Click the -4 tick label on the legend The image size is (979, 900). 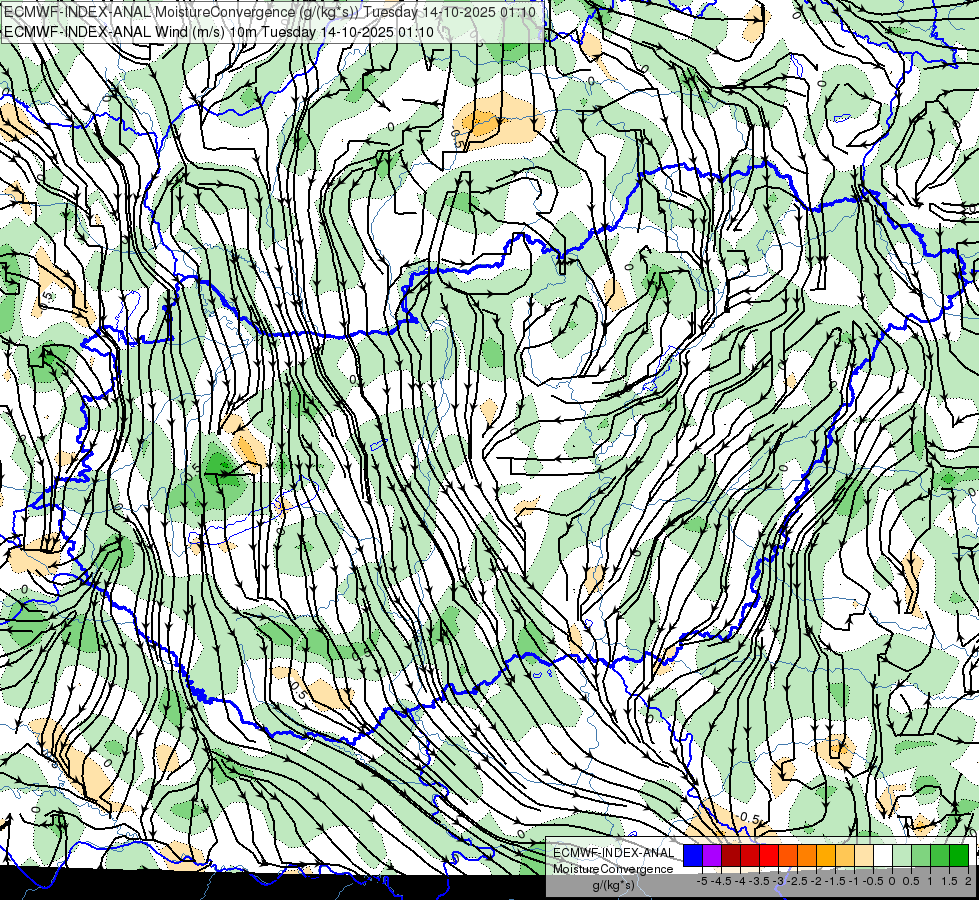point(740,881)
